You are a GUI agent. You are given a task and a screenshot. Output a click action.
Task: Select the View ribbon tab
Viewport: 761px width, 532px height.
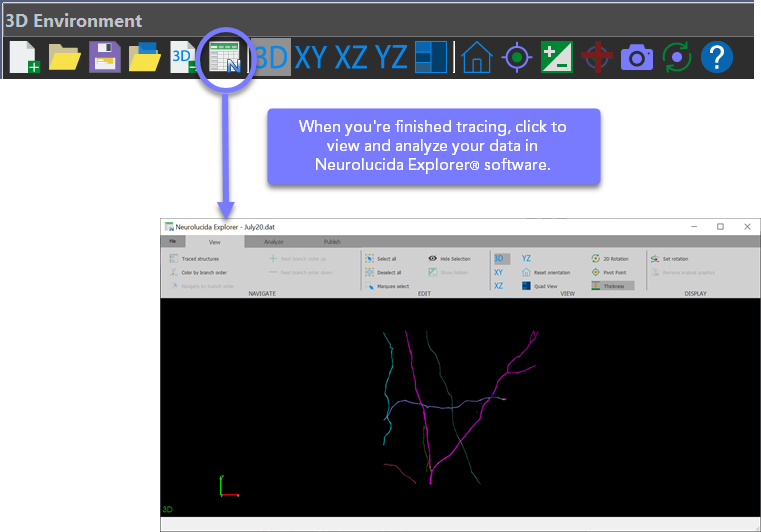[x=215, y=242]
